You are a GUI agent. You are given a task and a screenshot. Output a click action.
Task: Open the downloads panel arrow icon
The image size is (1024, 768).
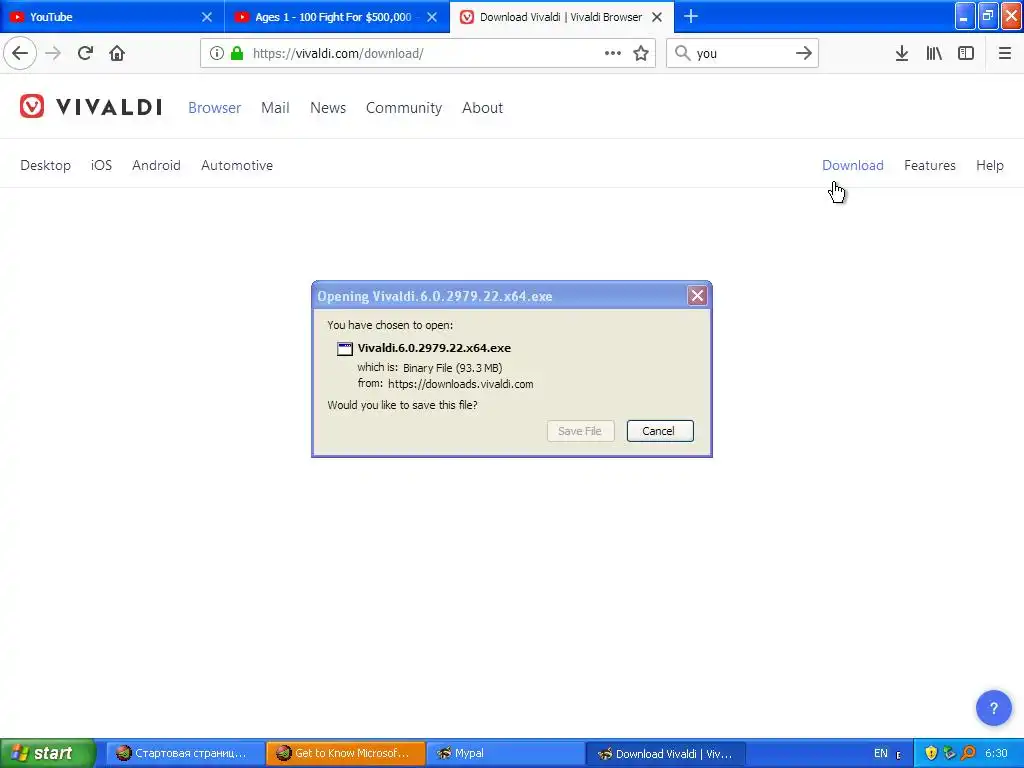(x=902, y=53)
